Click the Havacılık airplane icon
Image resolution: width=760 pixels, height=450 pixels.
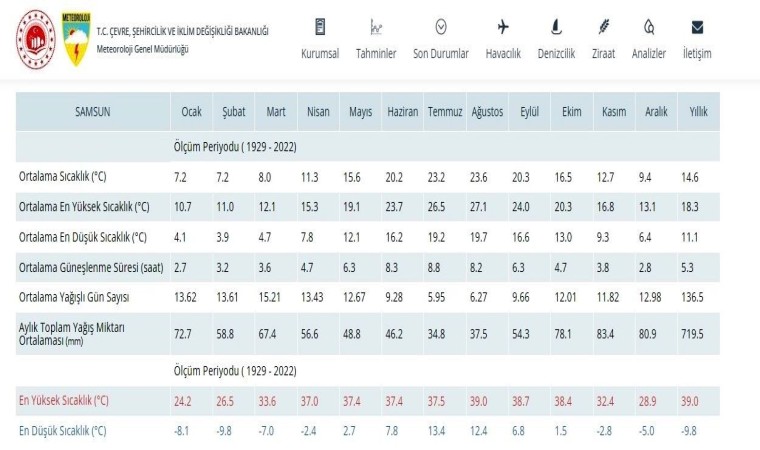point(502,27)
